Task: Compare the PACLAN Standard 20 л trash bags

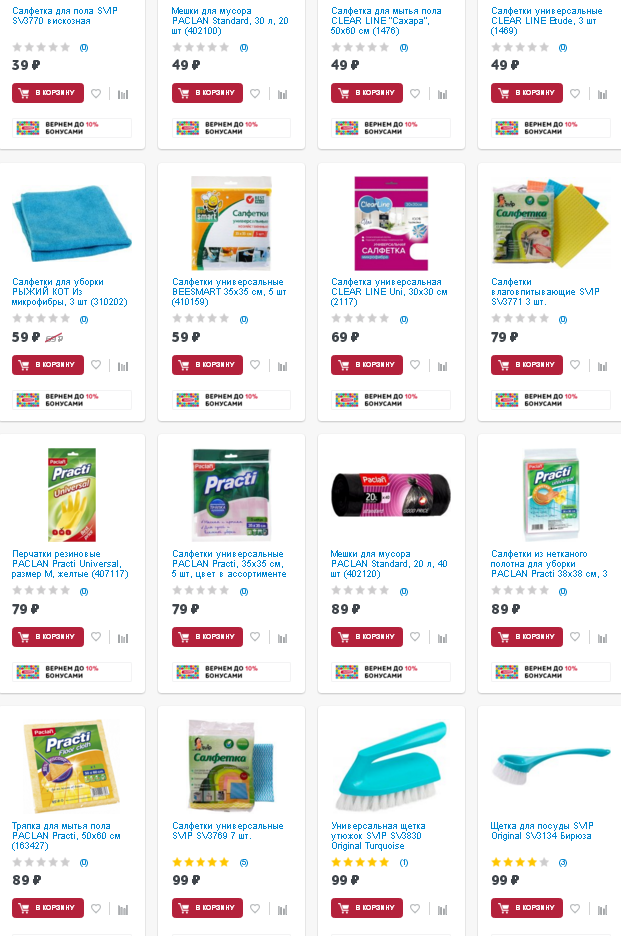Action: pyautogui.click(x=442, y=638)
